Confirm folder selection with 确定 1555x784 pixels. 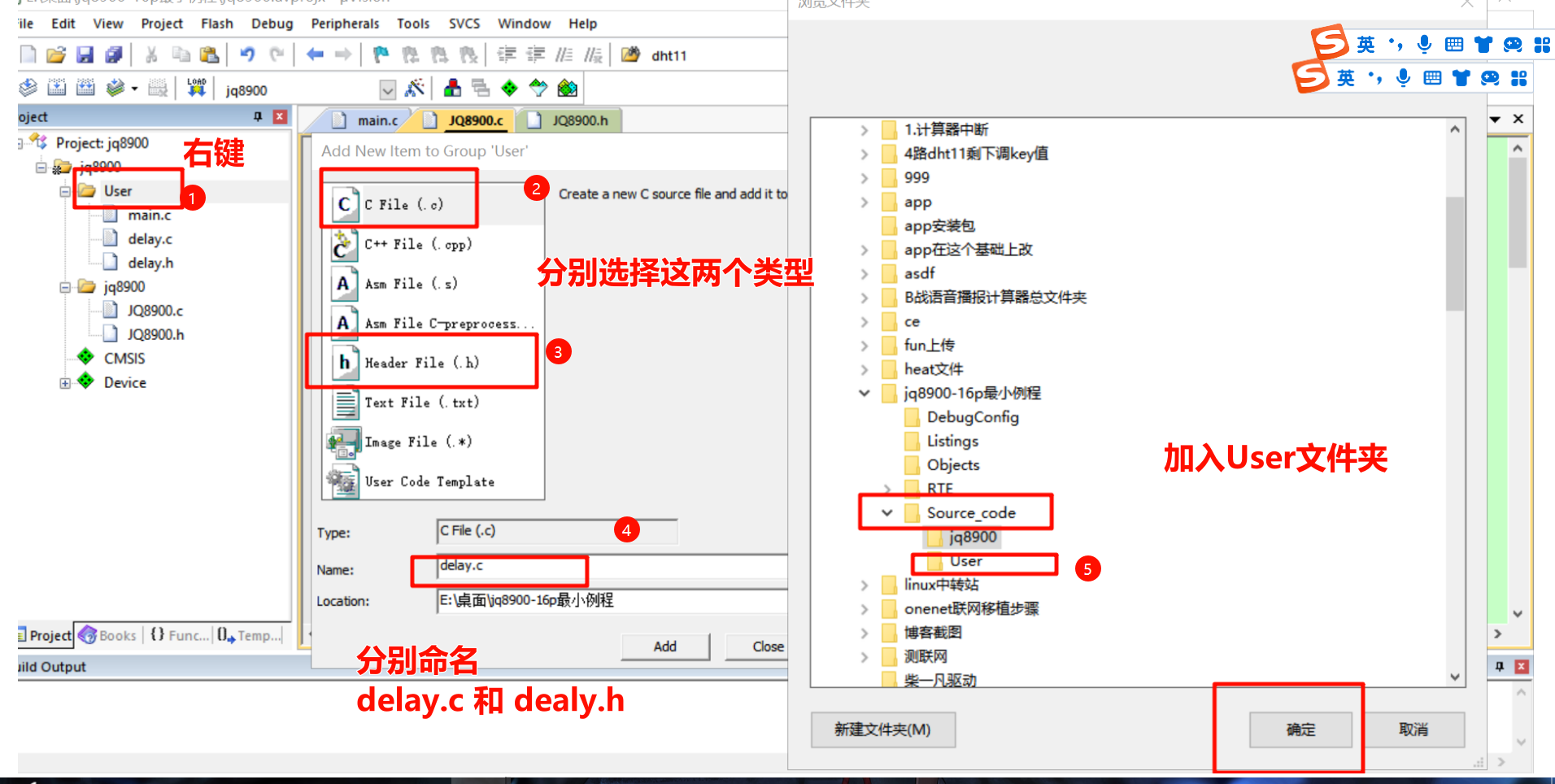point(1300,730)
